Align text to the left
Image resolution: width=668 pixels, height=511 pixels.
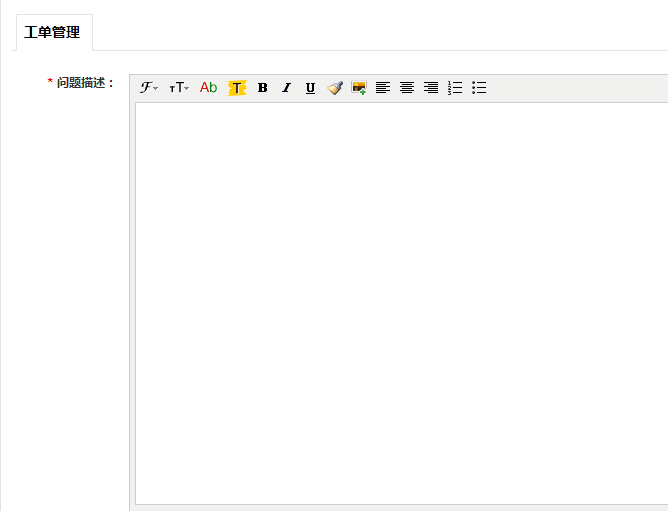coord(383,88)
